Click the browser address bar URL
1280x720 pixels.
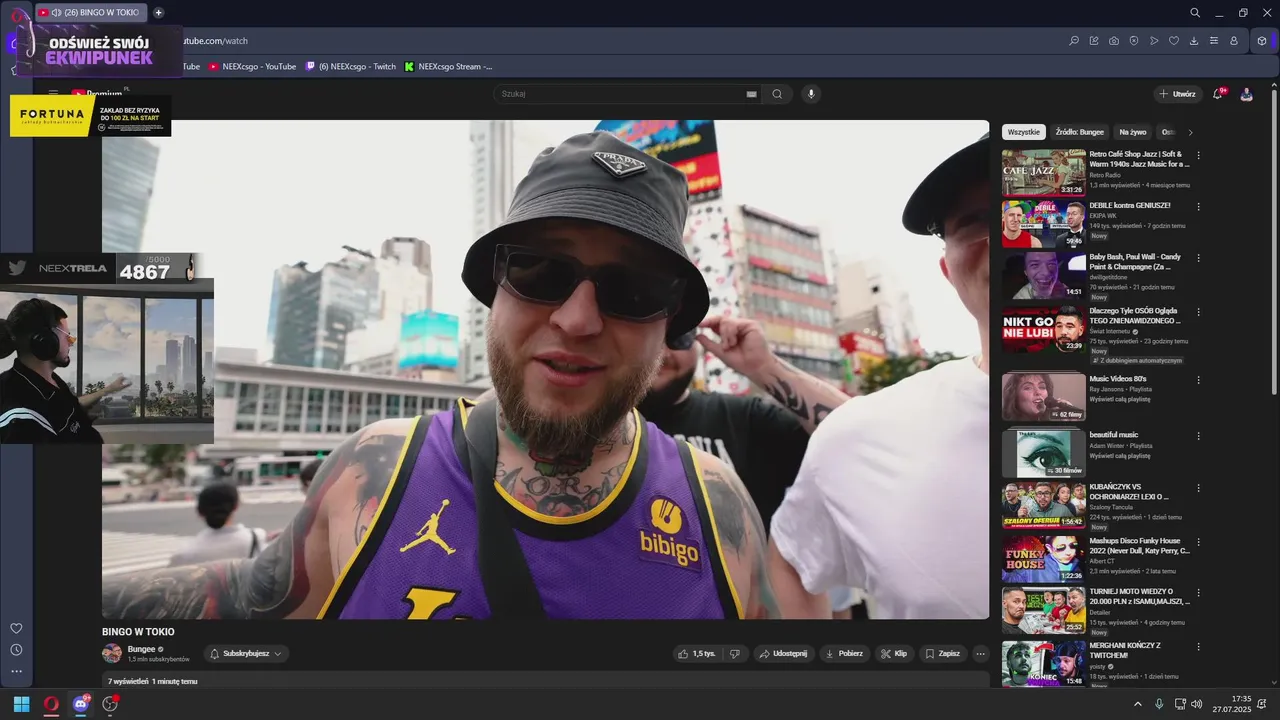[x=215, y=41]
